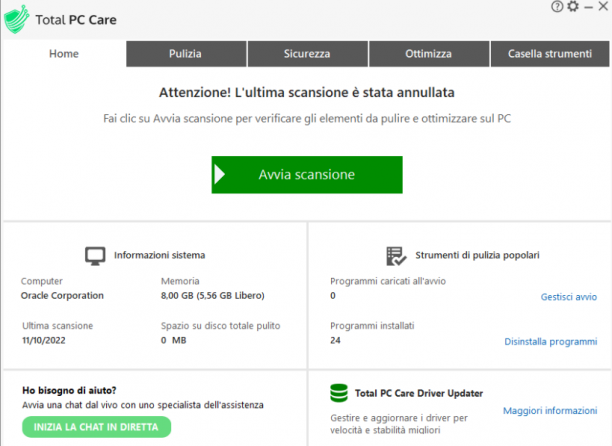Screen dimensions: 612x446
Task: Open the help question mark icon
Action: tap(557, 7)
